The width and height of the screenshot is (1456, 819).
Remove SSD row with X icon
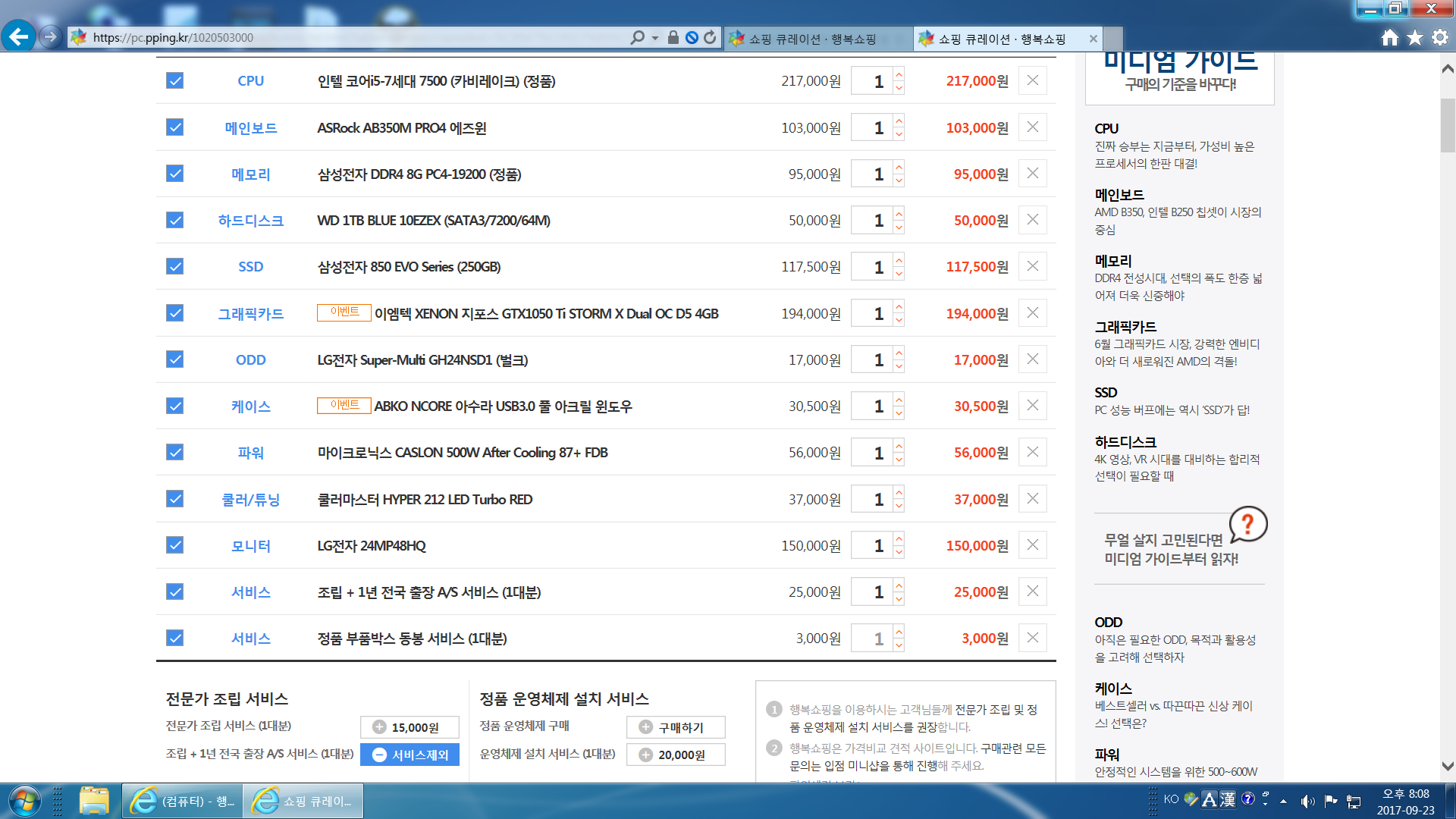[1033, 266]
